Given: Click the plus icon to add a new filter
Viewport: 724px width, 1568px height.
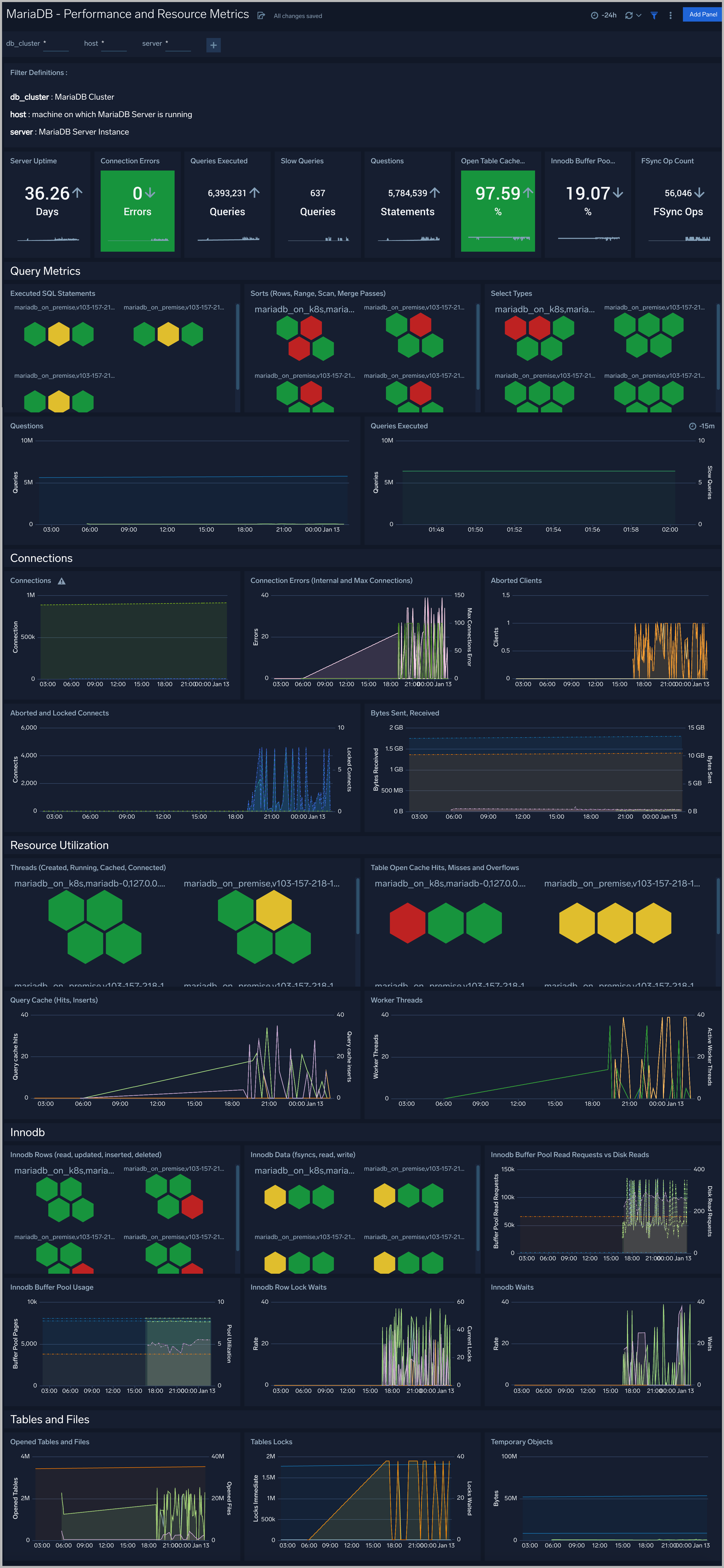Looking at the screenshot, I should (x=213, y=44).
